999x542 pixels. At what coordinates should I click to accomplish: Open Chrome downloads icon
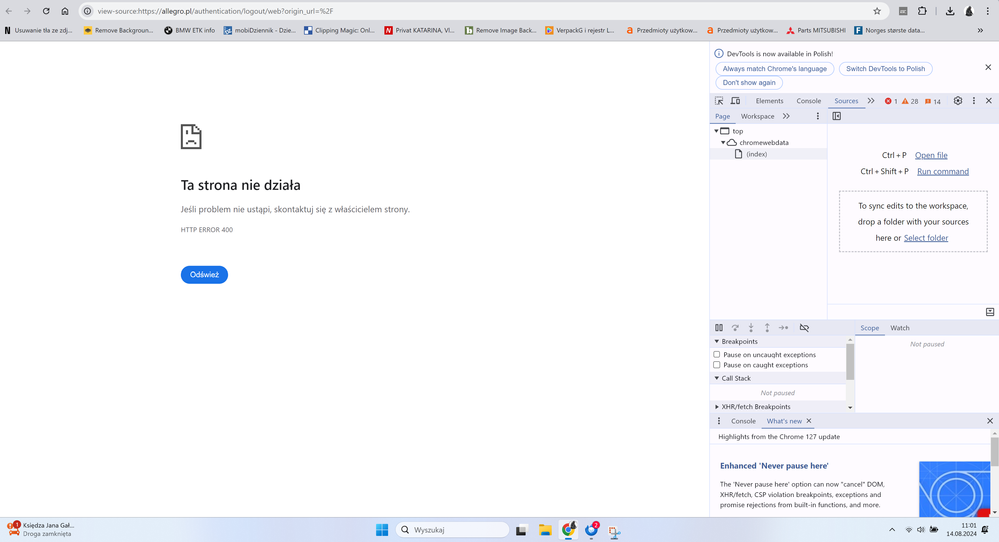pos(950,11)
